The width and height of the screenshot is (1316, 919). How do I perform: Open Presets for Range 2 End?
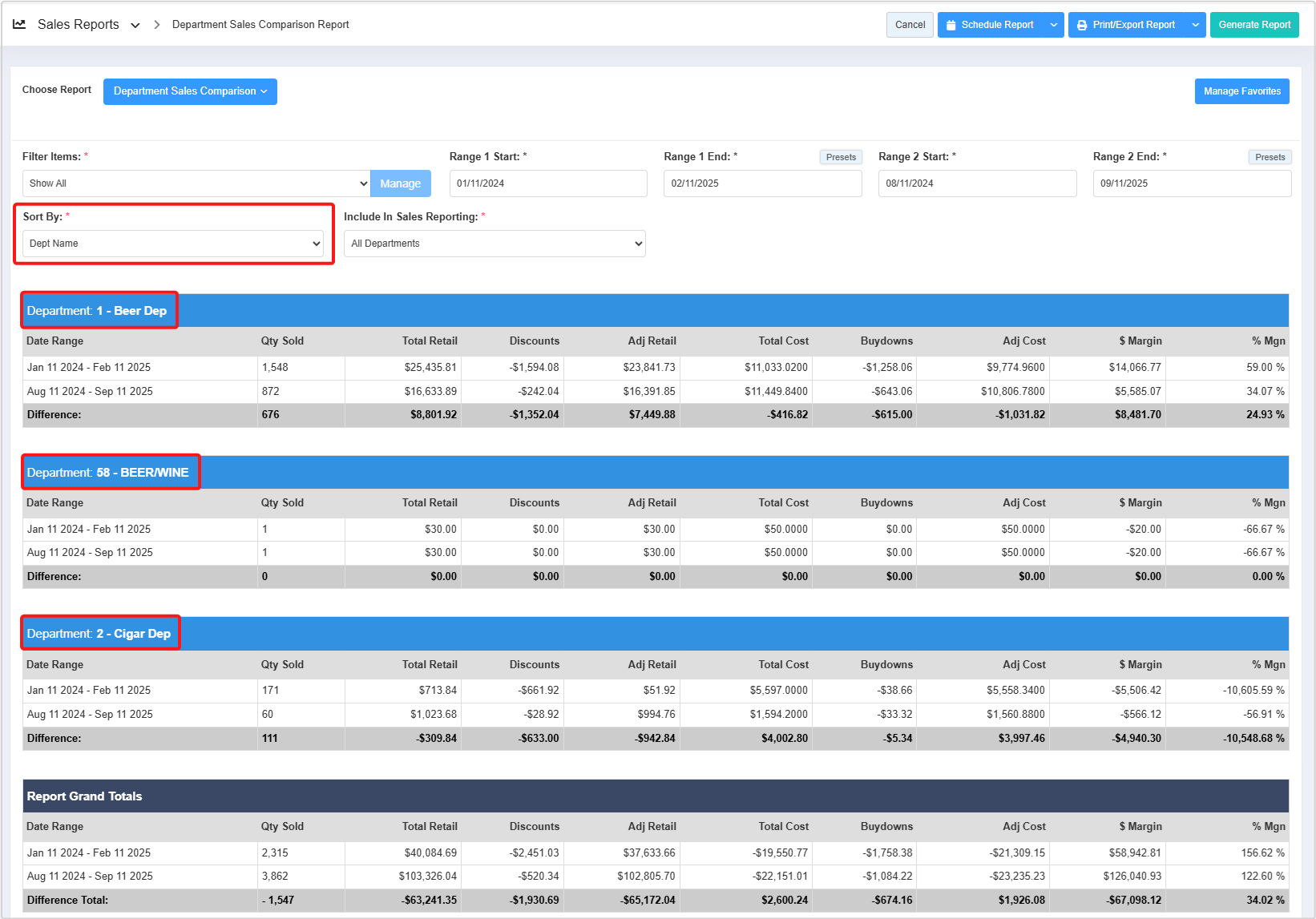(1270, 157)
